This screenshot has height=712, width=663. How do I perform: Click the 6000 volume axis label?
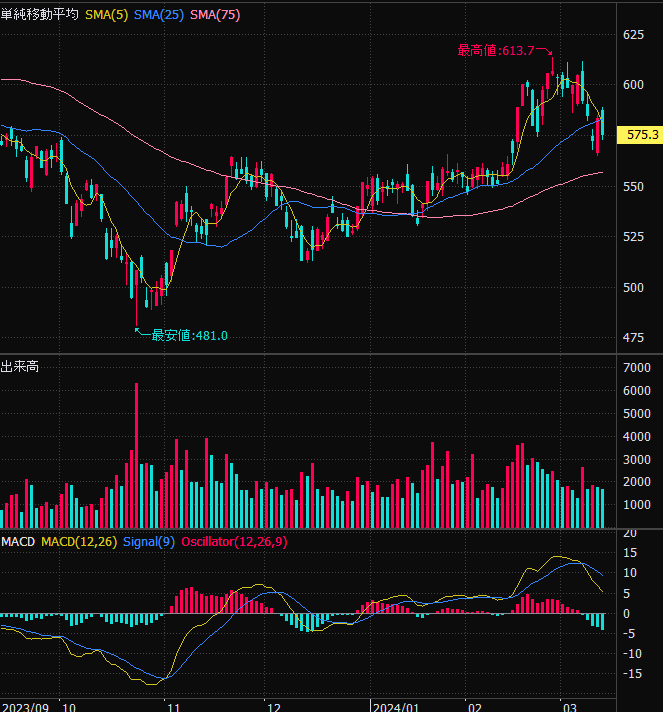click(x=637, y=391)
